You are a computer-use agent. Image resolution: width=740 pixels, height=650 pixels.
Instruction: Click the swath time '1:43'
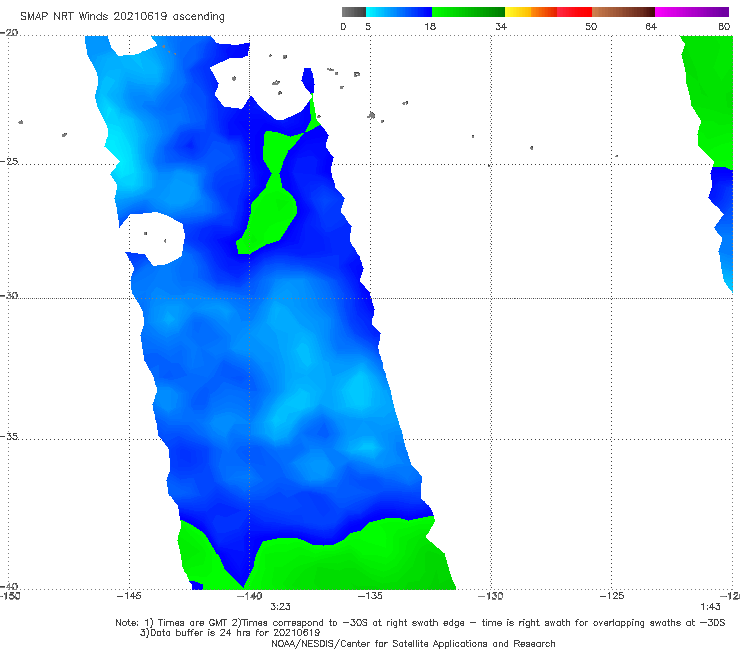click(710, 607)
